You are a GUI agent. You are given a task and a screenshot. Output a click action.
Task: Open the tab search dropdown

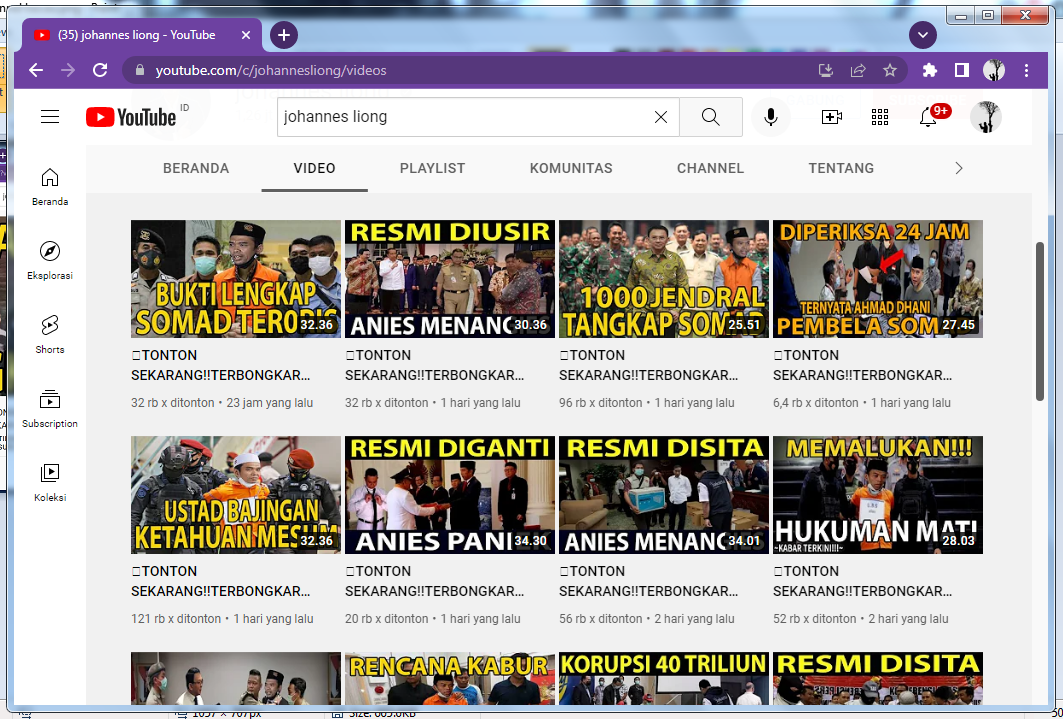point(923,35)
